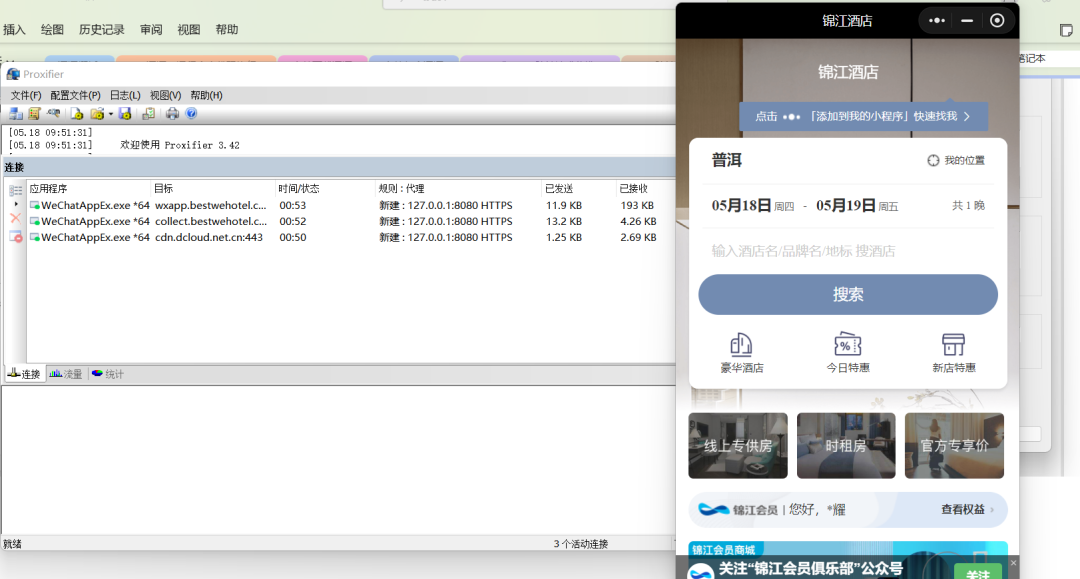
Task: Open the 时租房 thumbnail
Action: [x=846, y=445]
